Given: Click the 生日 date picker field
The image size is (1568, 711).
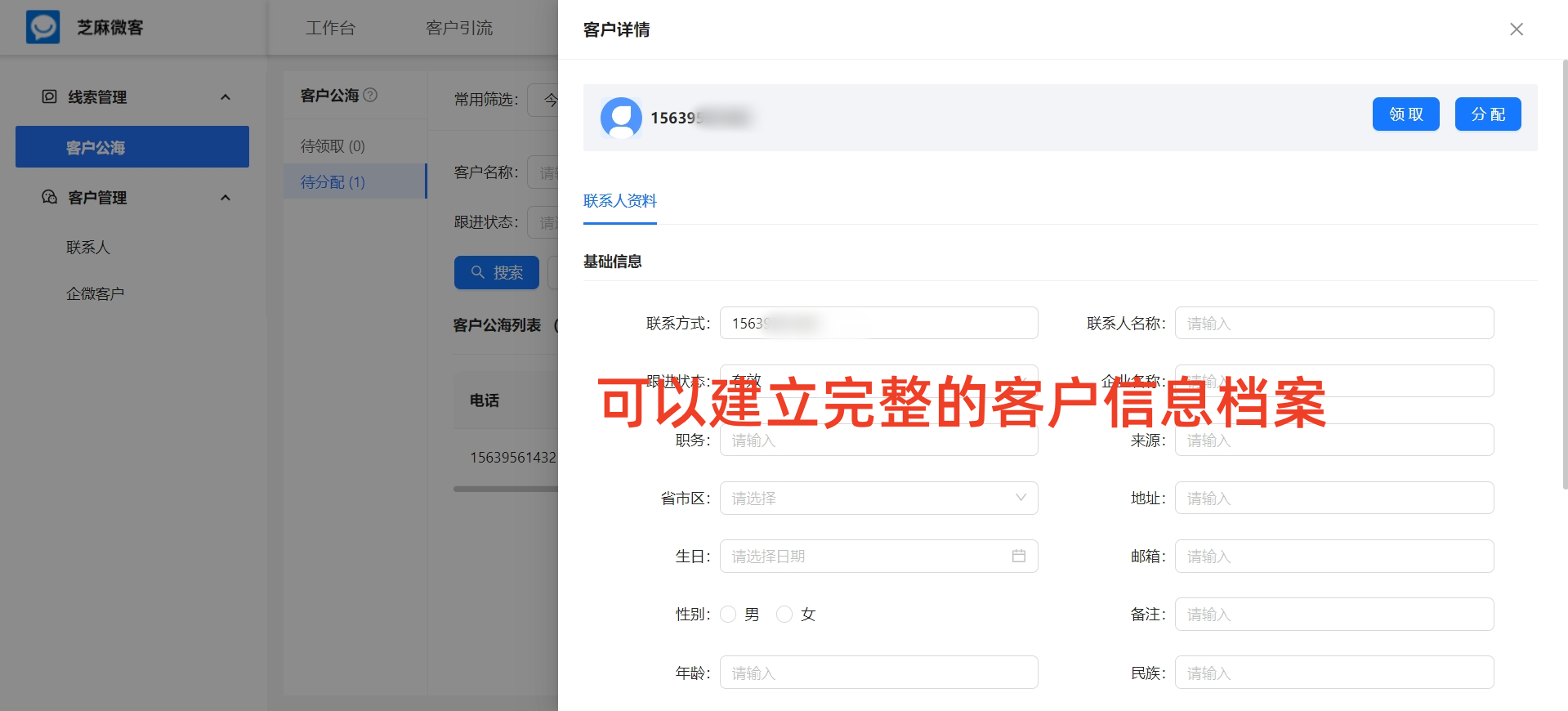Looking at the screenshot, I should [x=878, y=556].
